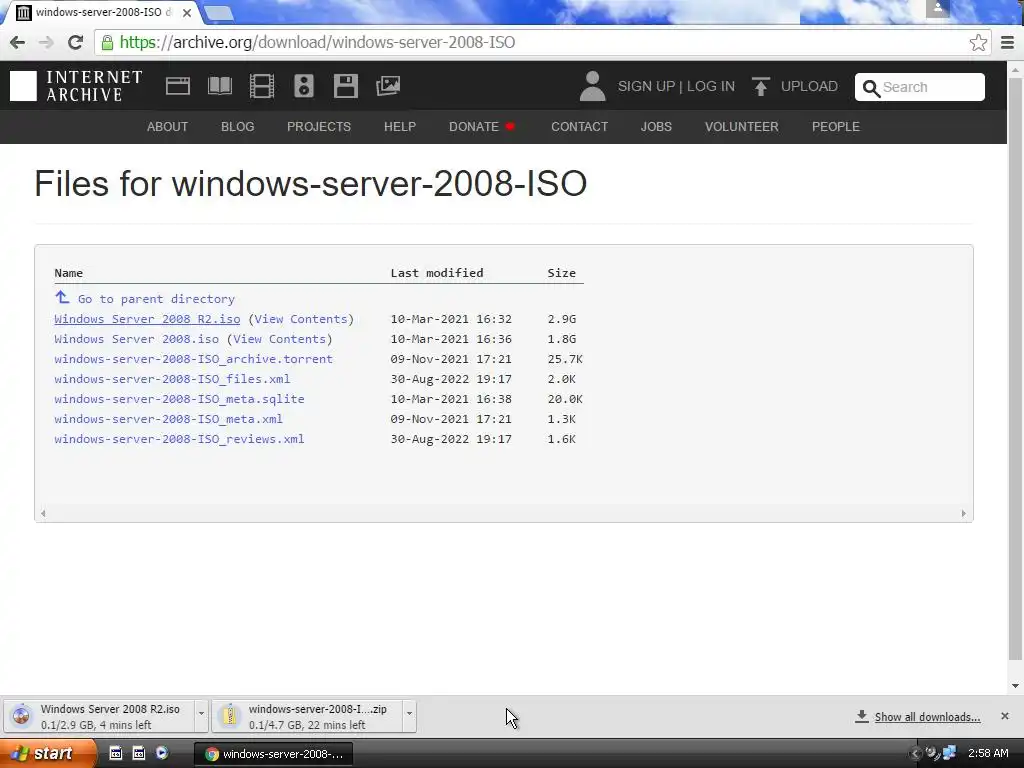The image size is (1024, 768).
Task: Open windows-server-2008-ISO_reviews.xml
Action: tap(179, 439)
